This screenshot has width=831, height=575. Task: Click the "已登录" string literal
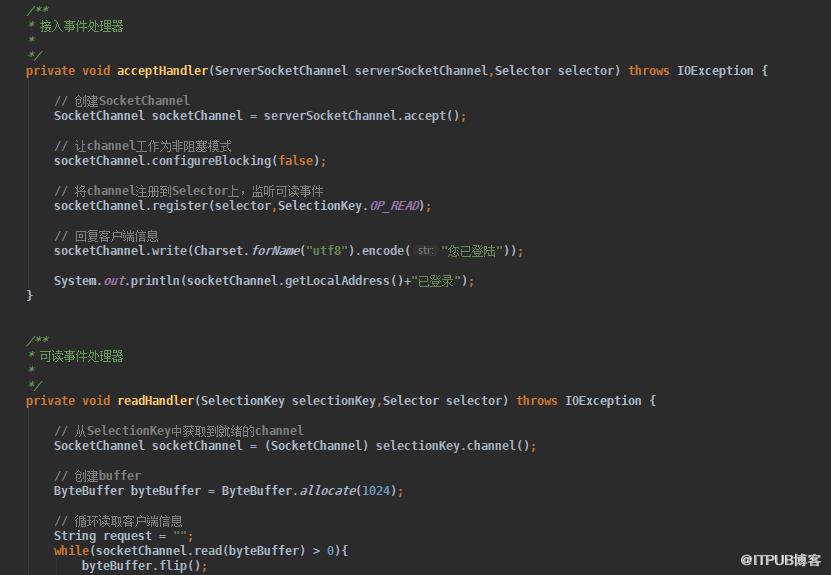(x=436, y=281)
